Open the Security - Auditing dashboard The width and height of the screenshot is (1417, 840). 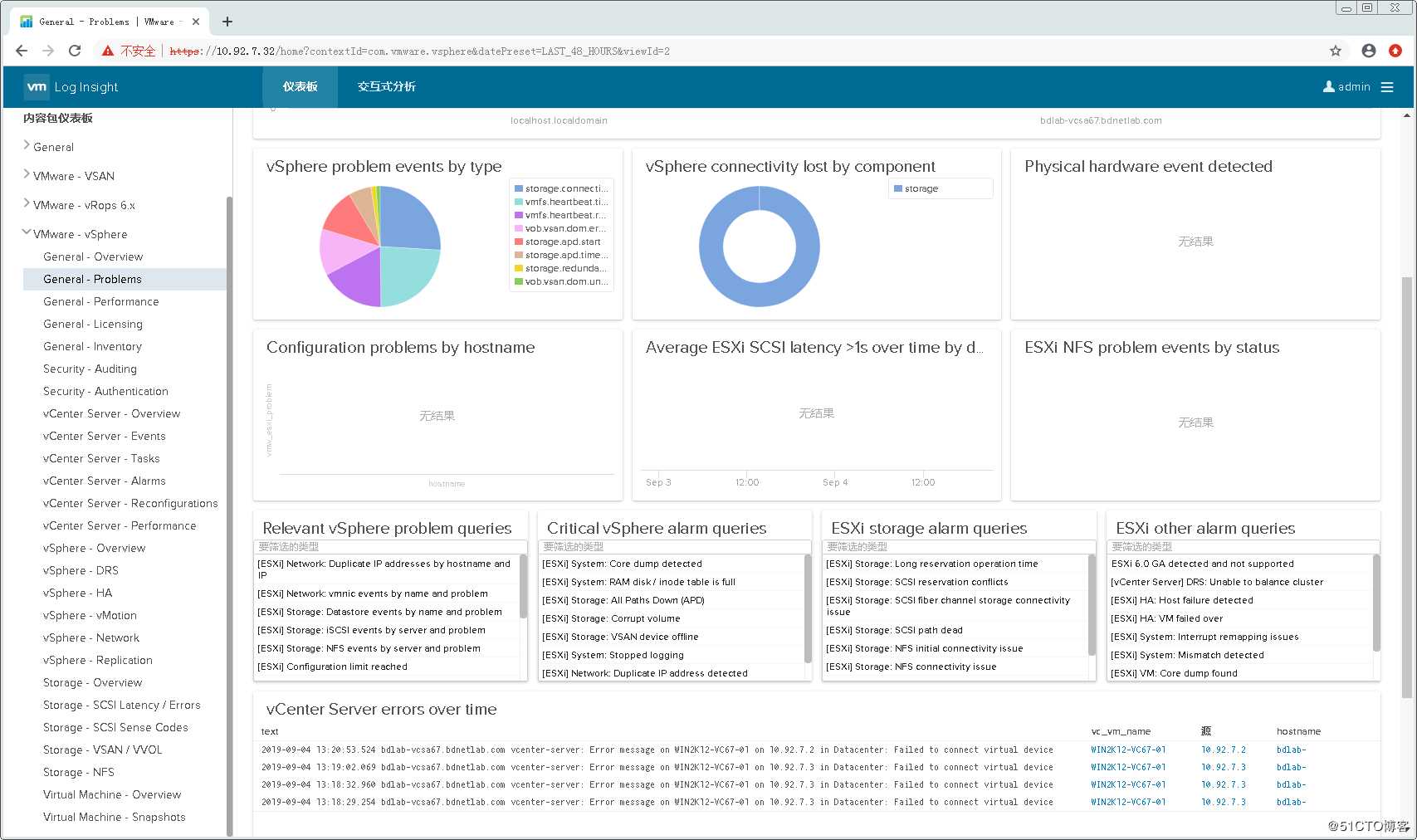point(90,369)
